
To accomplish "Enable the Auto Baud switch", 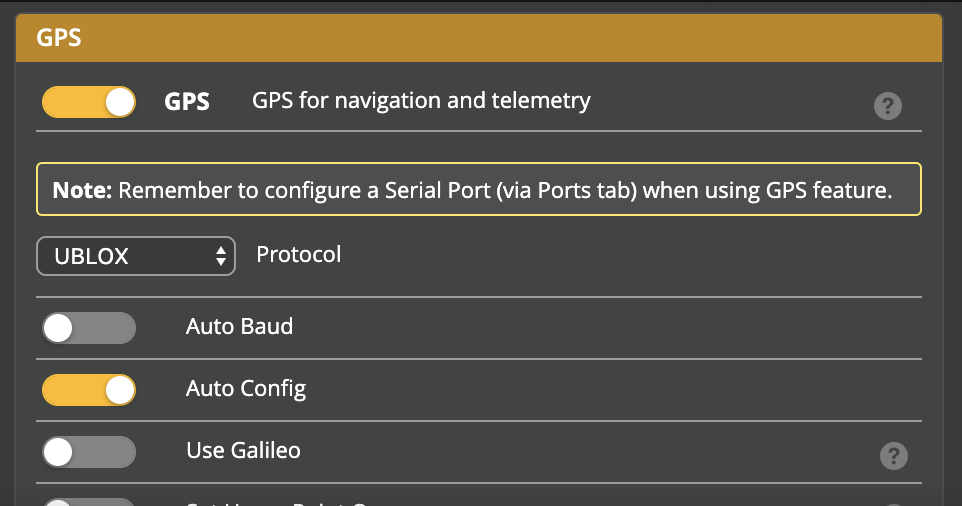I will (x=89, y=328).
